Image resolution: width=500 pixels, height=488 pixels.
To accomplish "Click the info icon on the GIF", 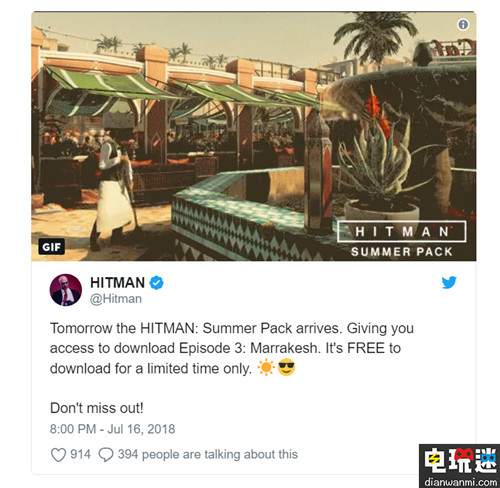I will pos(463,24).
